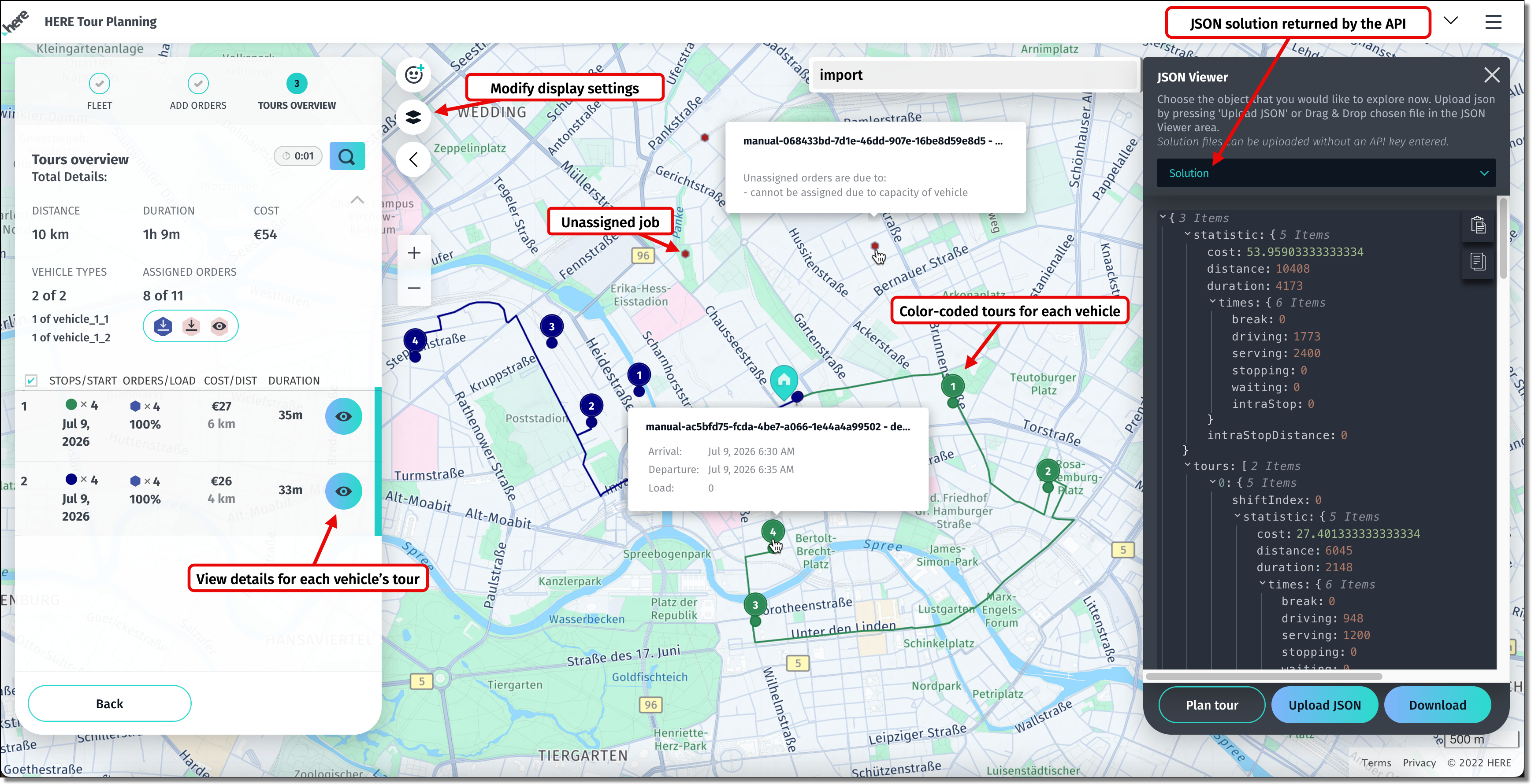Click the "1 of vehicle_1_1" text
Viewport: 1531px width, 784px height.
point(70,319)
